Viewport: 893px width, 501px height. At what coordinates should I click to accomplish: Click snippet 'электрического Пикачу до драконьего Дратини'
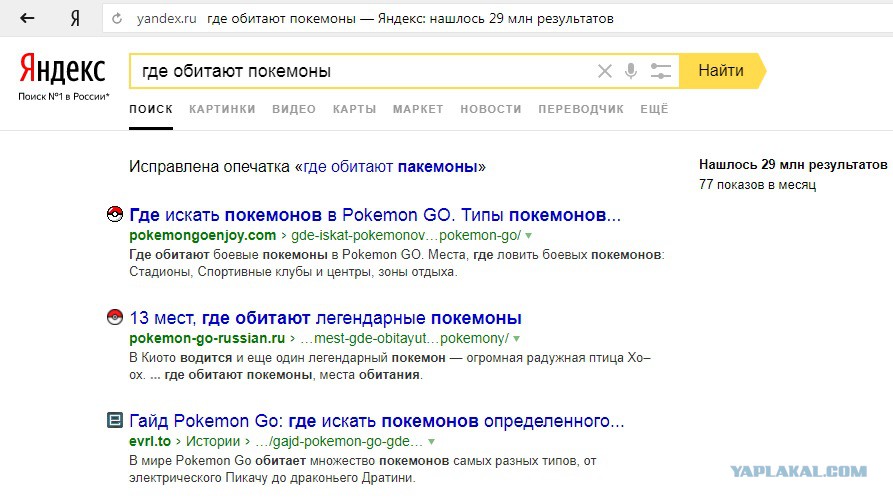tap(272, 478)
